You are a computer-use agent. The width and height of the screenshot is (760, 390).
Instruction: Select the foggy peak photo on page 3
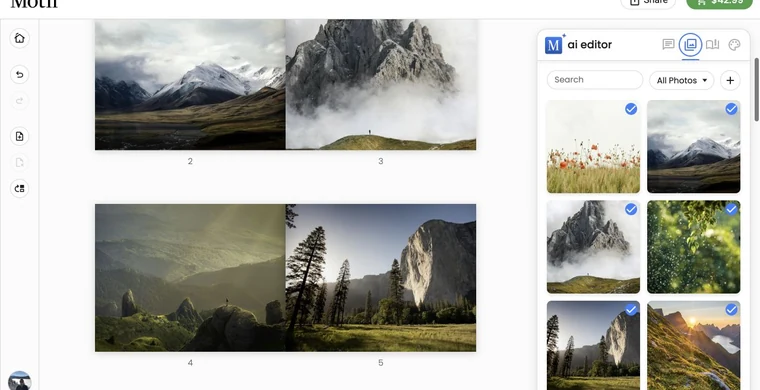(381, 84)
